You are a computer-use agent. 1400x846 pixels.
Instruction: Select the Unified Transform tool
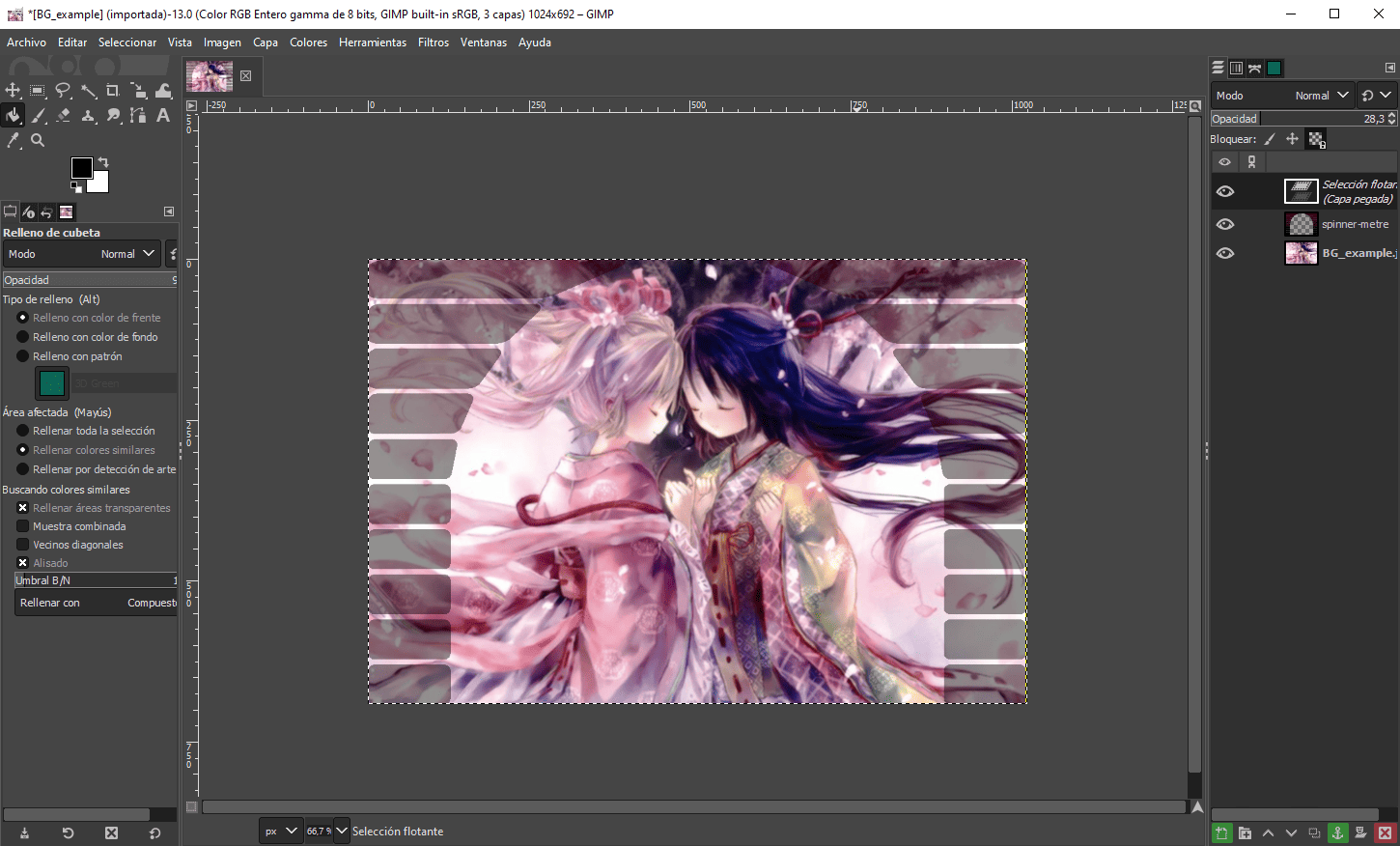(138, 91)
